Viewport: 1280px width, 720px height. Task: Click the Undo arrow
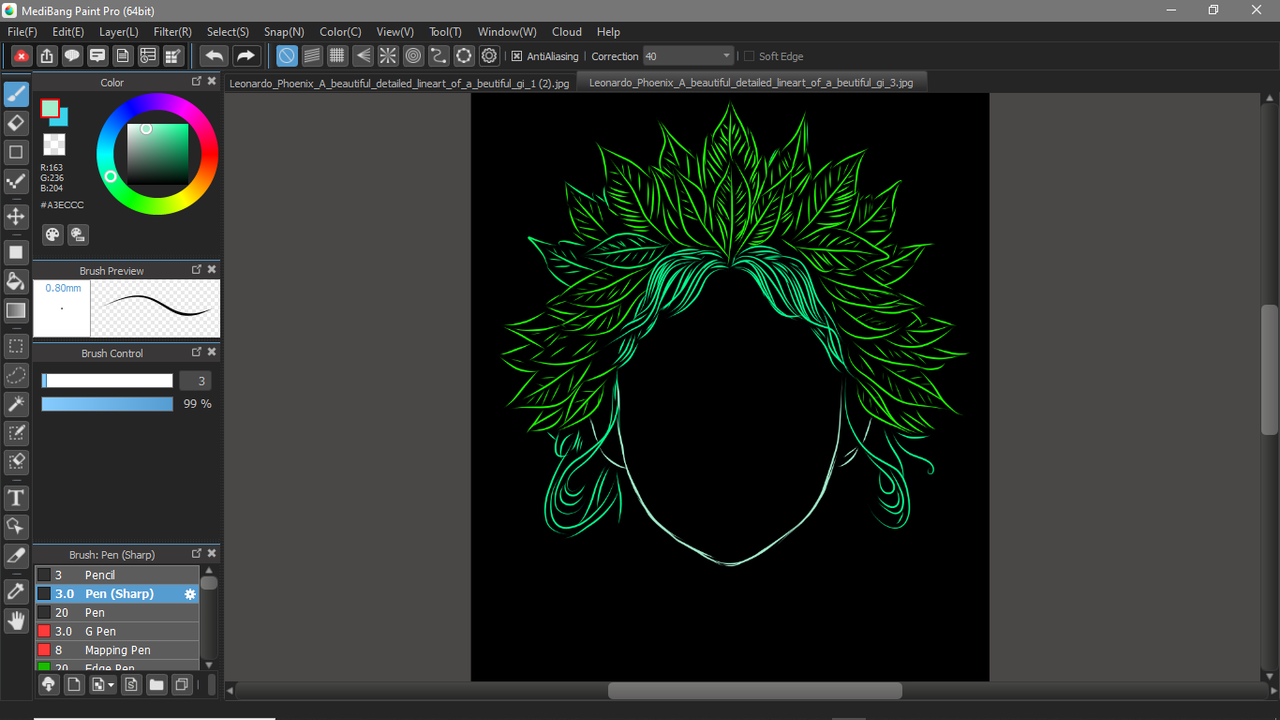coord(213,56)
